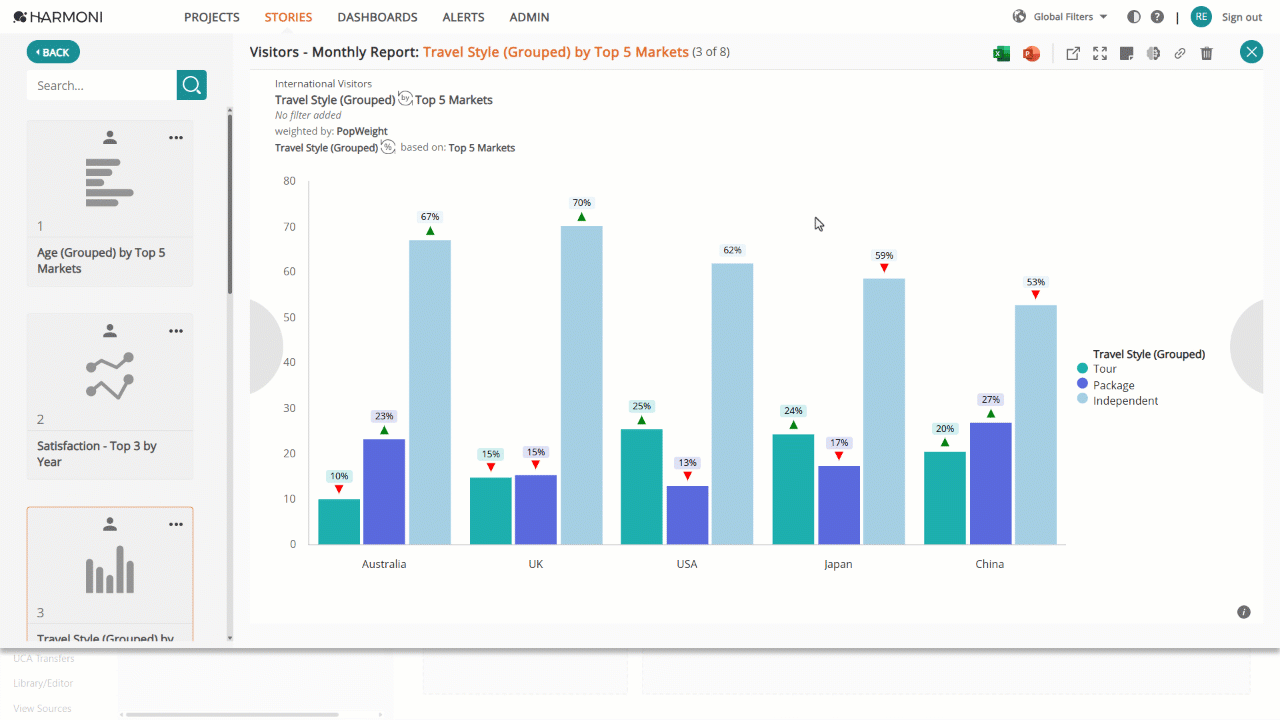
Task: Close the story viewer panel
Action: click(1251, 52)
